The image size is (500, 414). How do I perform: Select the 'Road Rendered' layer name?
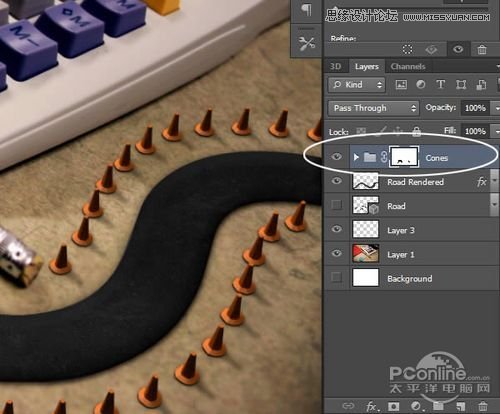[415, 182]
